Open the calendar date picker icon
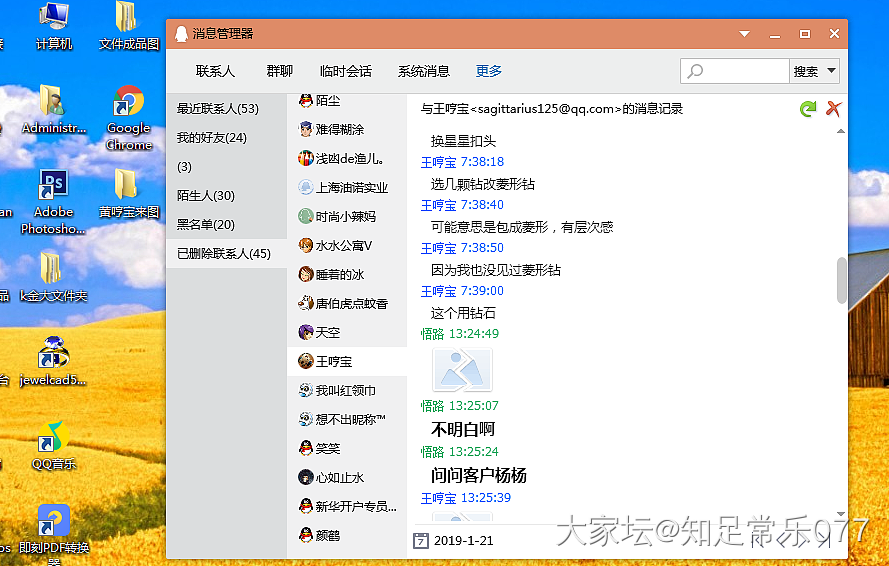The height and width of the screenshot is (566, 889). point(421,541)
